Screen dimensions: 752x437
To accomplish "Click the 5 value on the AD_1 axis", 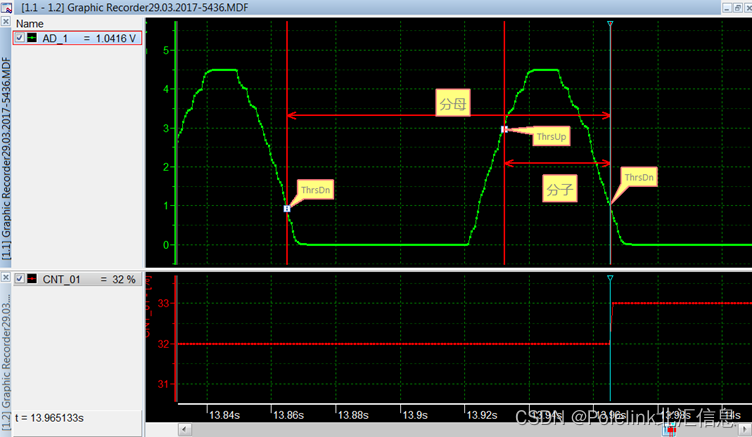I will coord(166,50).
